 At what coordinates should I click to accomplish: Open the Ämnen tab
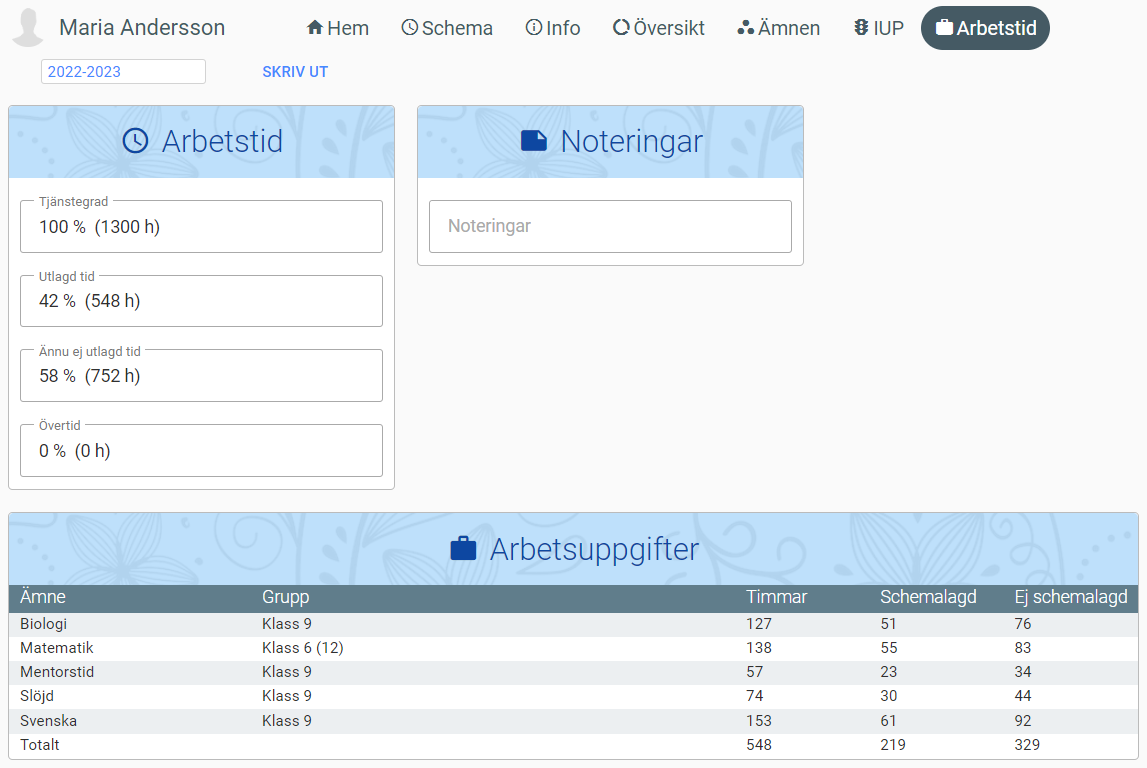tap(778, 28)
